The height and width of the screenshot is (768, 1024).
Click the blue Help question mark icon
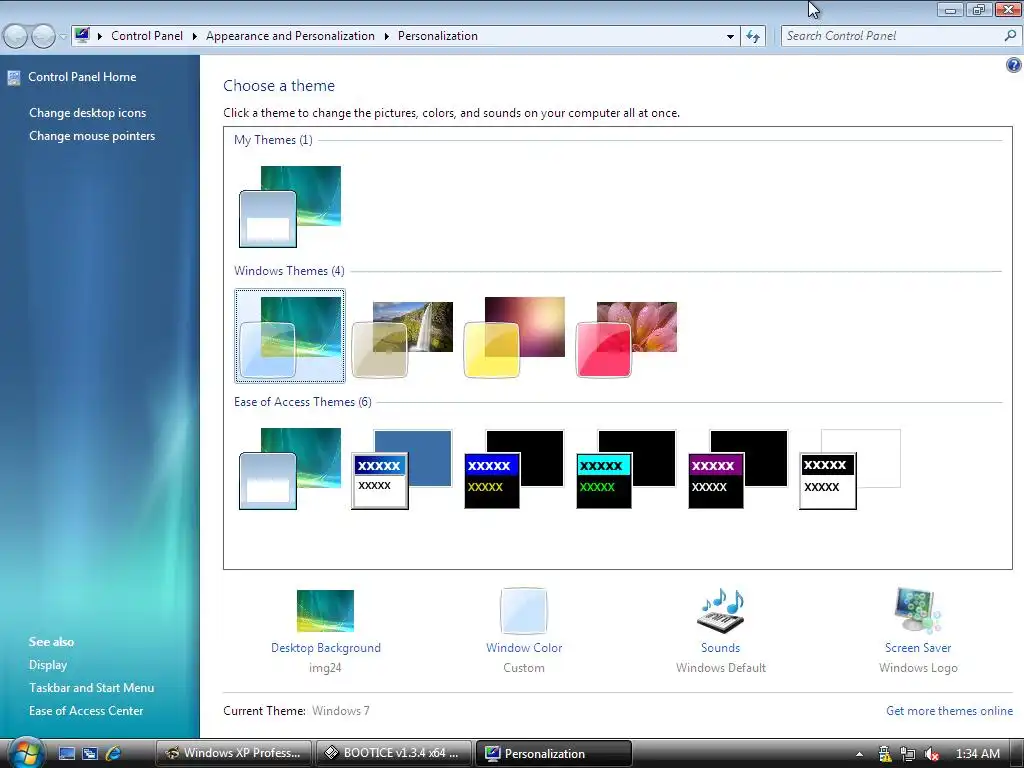coord(1014,65)
